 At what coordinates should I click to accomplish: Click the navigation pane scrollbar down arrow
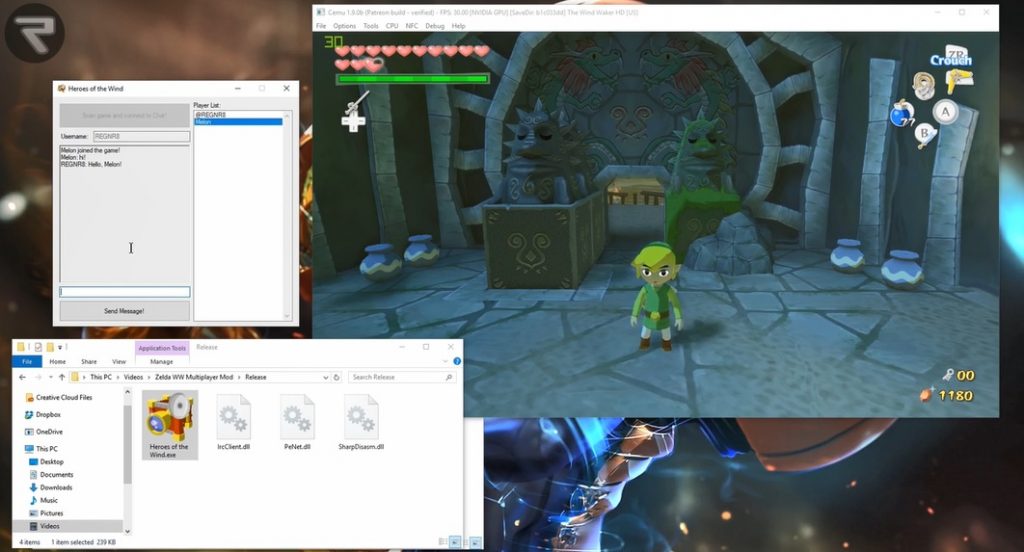coord(127,531)
